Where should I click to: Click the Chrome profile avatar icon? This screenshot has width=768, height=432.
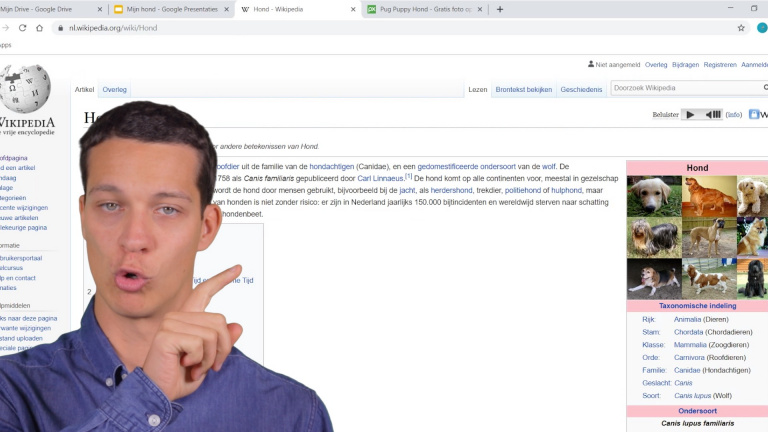click(x=762, y=28)
